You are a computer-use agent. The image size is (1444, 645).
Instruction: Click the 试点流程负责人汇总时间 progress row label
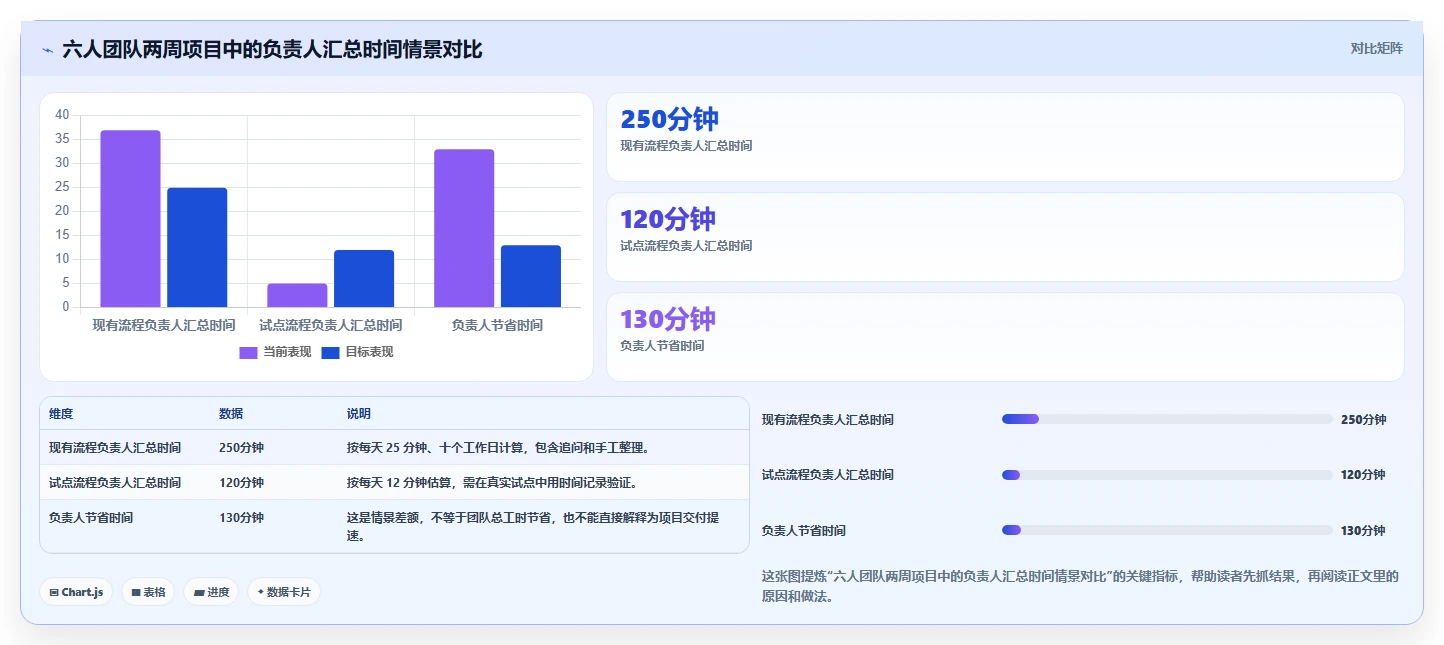click(828, 475)
